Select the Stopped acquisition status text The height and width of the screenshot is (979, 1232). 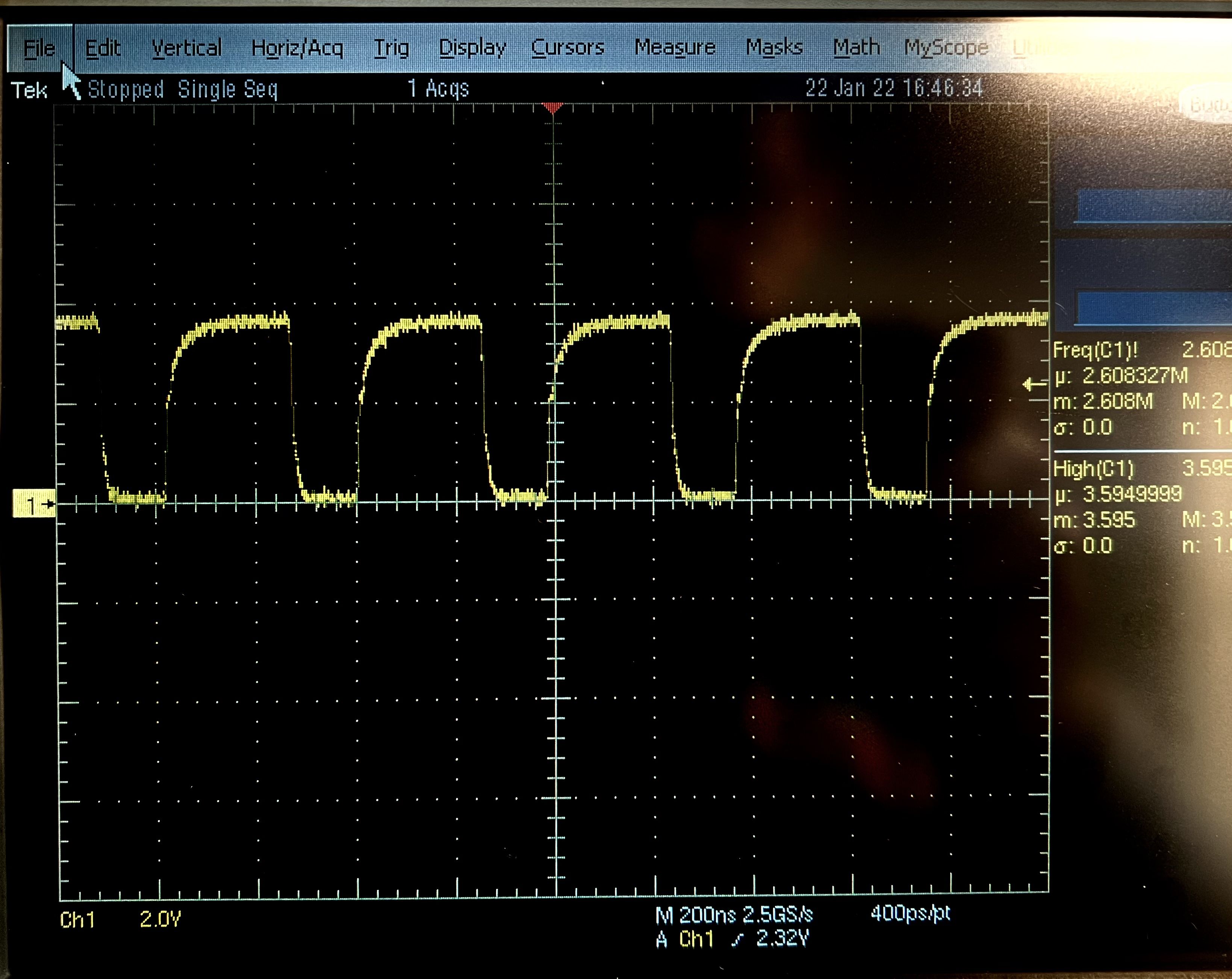point(126,90)
